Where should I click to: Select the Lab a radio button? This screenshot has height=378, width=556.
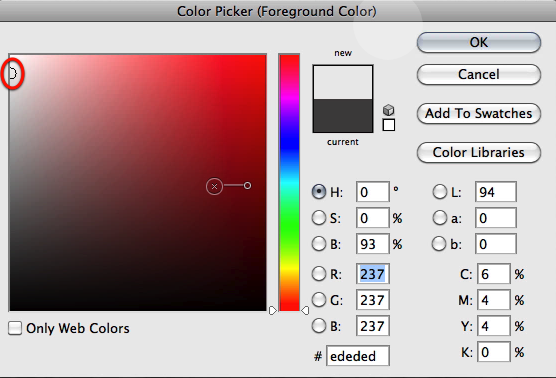pyautogui.click(x=440, y=218)
